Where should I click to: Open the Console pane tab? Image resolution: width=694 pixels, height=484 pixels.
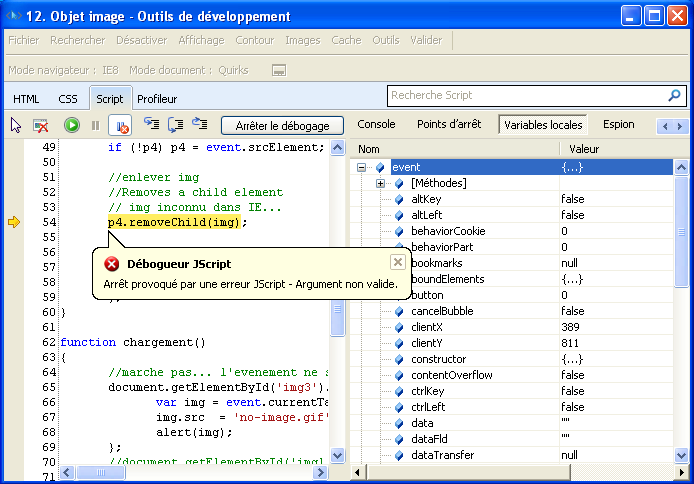[376, 124]
